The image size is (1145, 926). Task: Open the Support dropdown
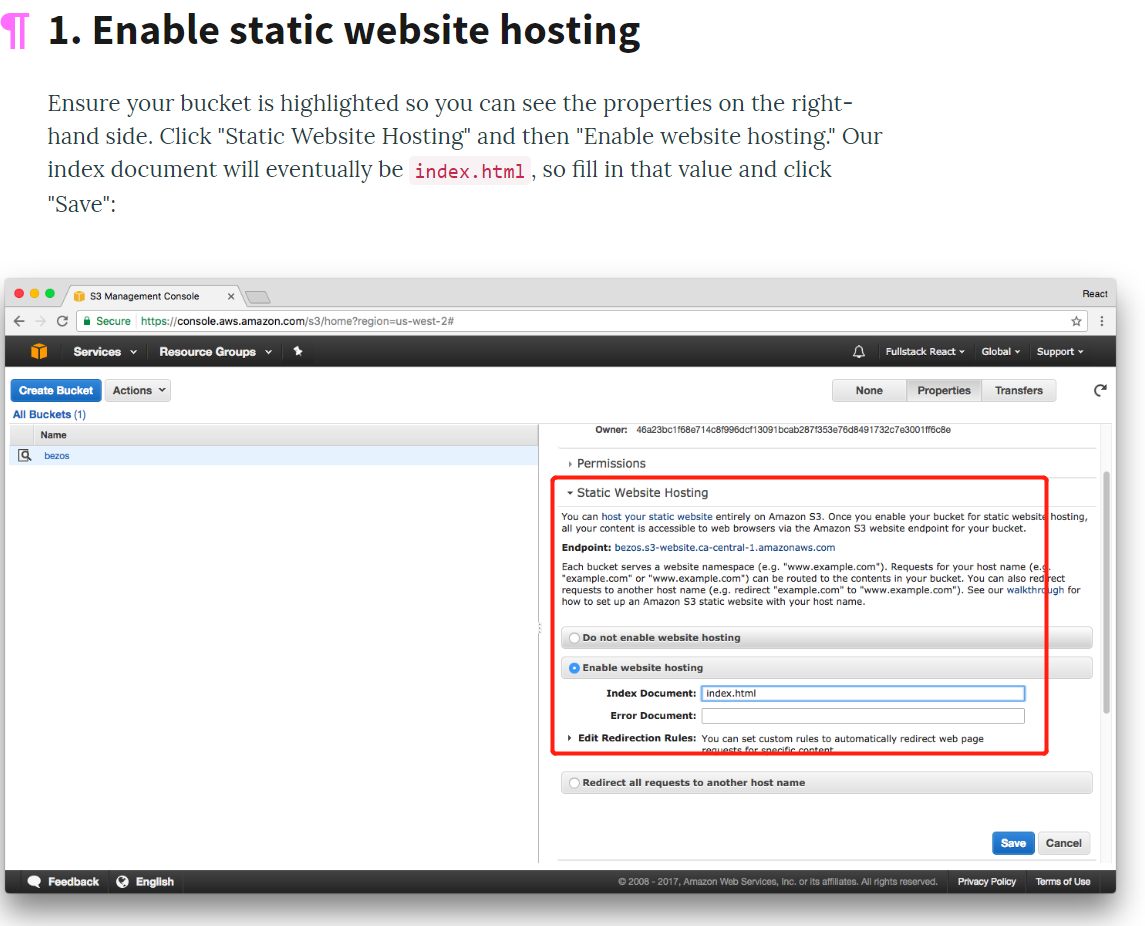click(1060, 351)
